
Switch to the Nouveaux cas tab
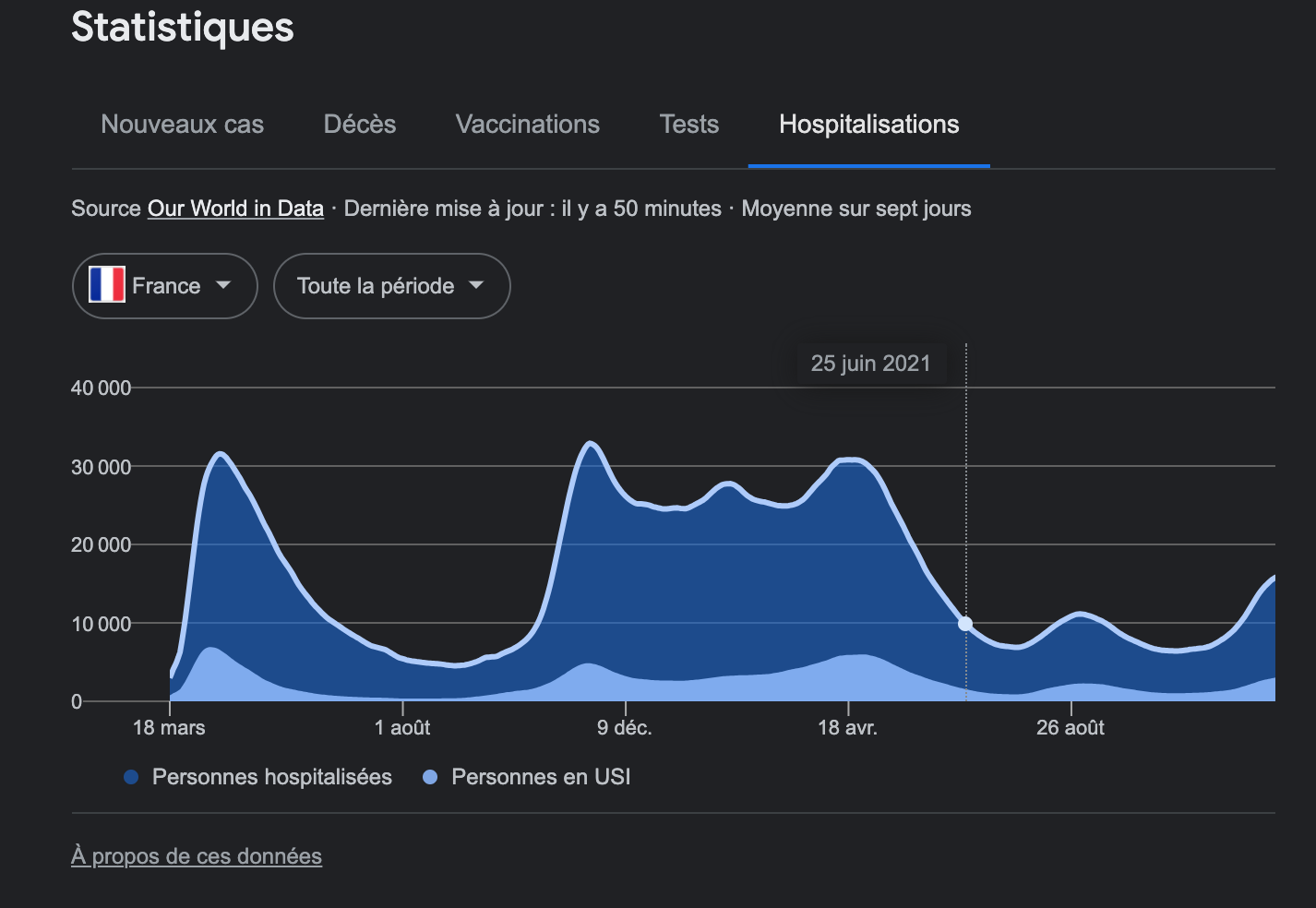(182, 125)
